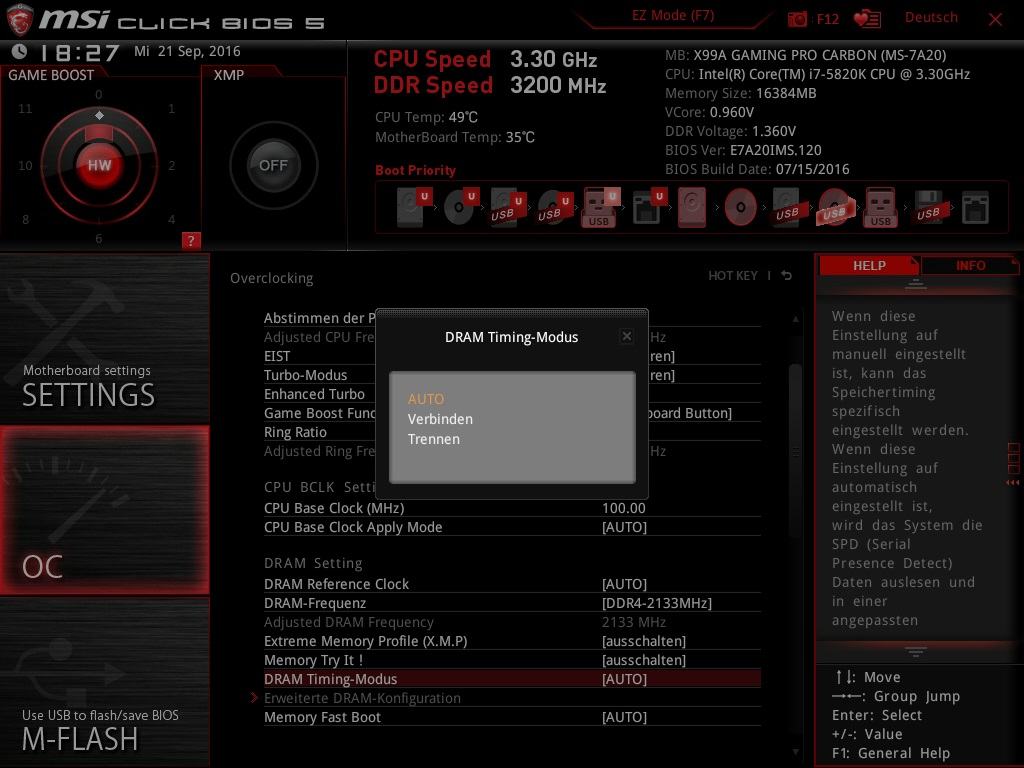This screenshot has height=768, width=1024.
Task: Close the DRAM Timing-Modus dialog
Action: 626,336
